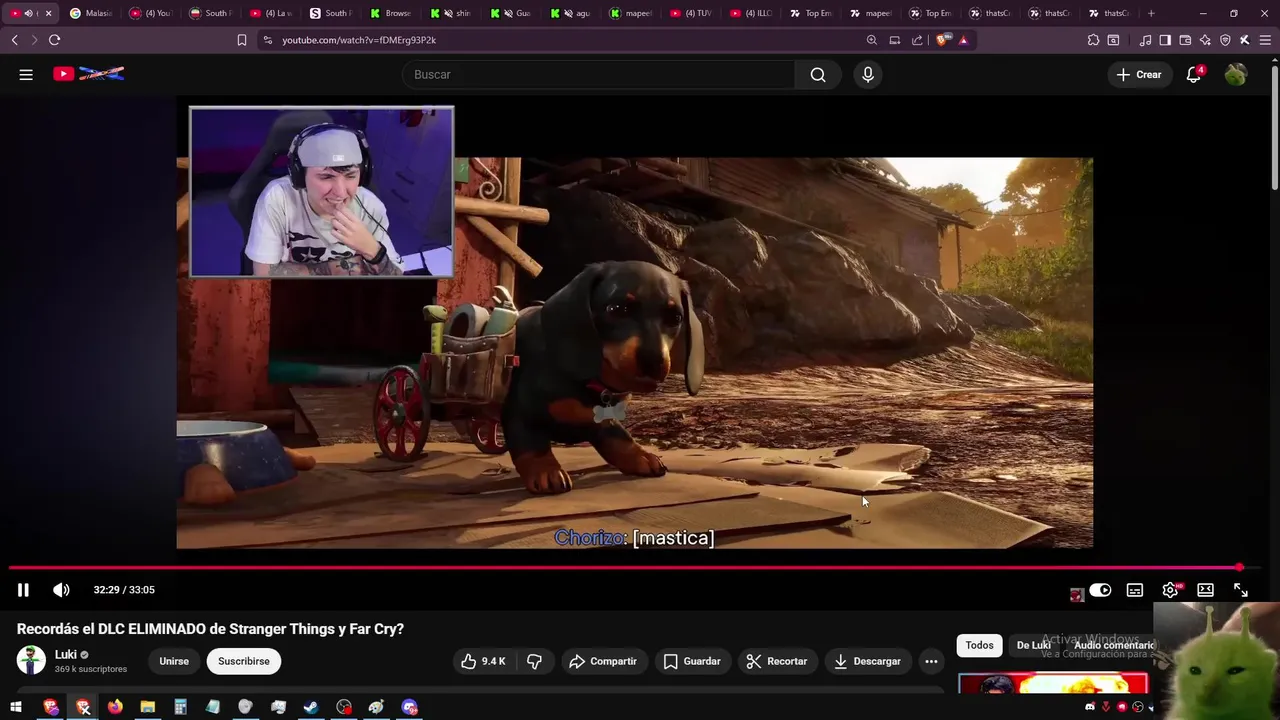Switch to the Browse tab
Viewport: 1280px width, 720px height.
pos(390,13)
